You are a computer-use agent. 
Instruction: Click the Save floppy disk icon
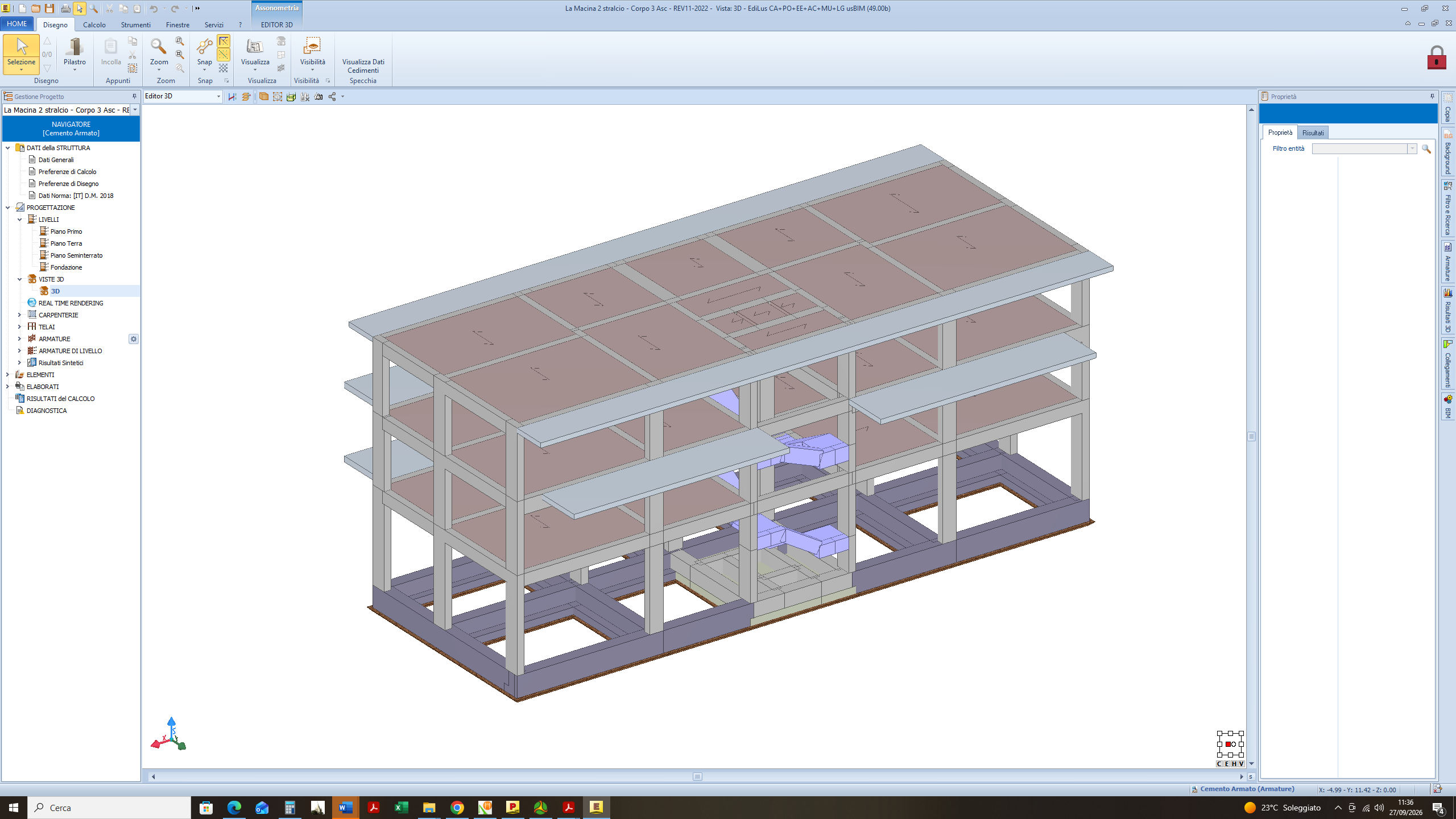click(49, 9)
